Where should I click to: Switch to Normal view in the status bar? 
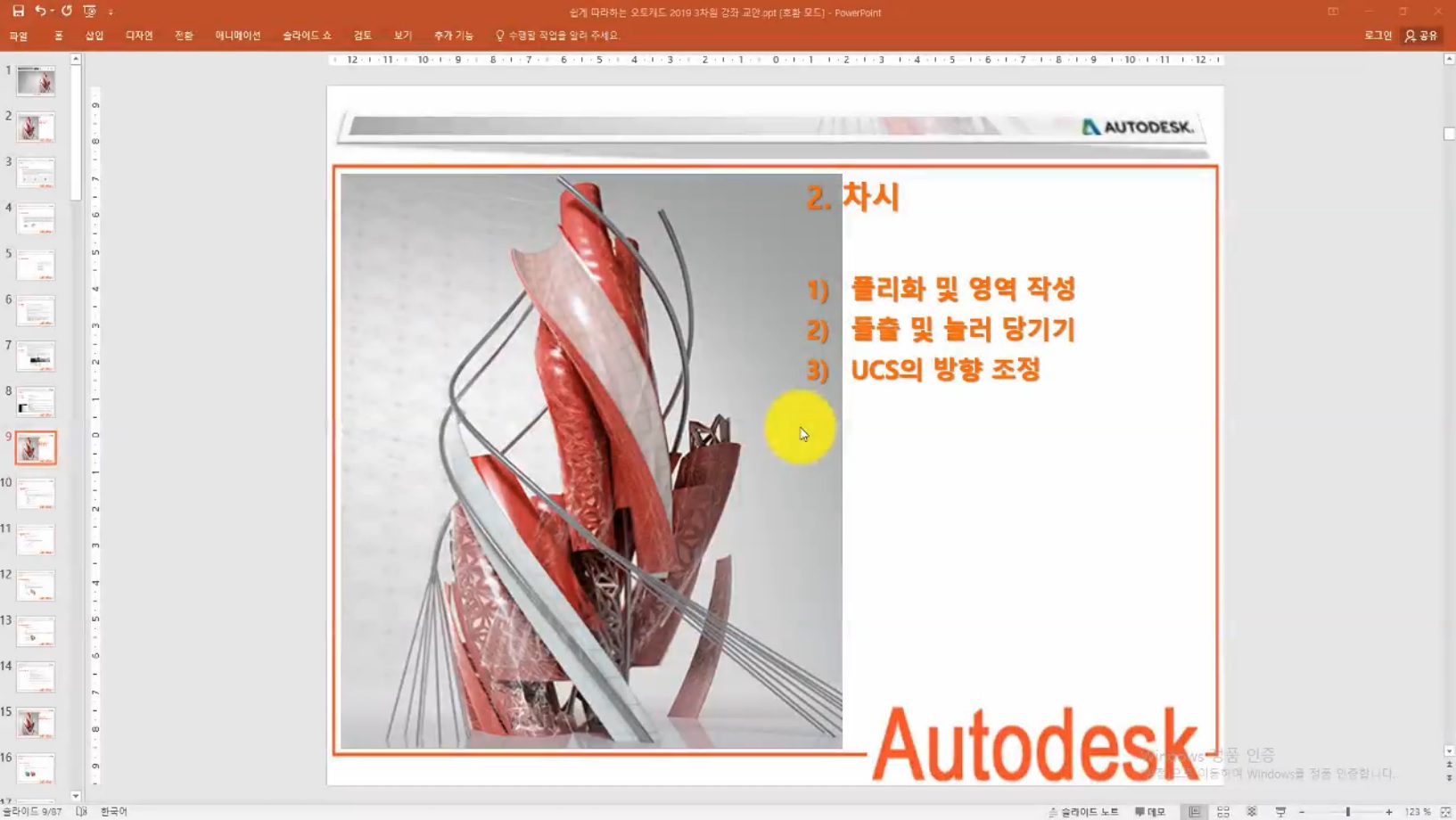point(1193,811)
